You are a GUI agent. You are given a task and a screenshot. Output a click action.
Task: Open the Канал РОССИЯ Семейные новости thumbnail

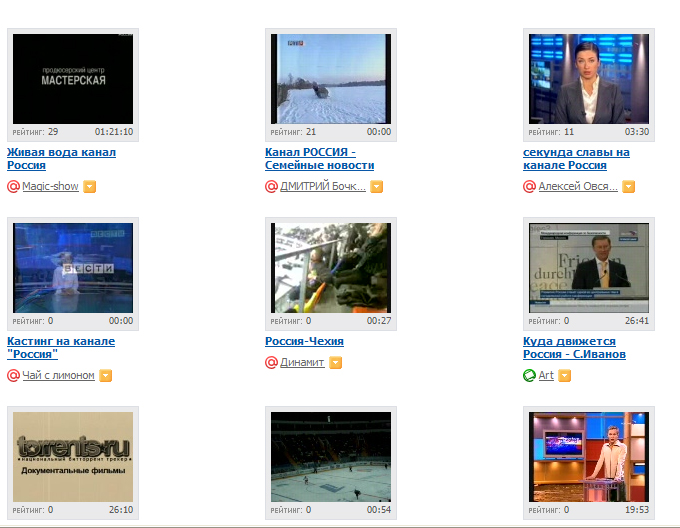click(x=331, y=79)
